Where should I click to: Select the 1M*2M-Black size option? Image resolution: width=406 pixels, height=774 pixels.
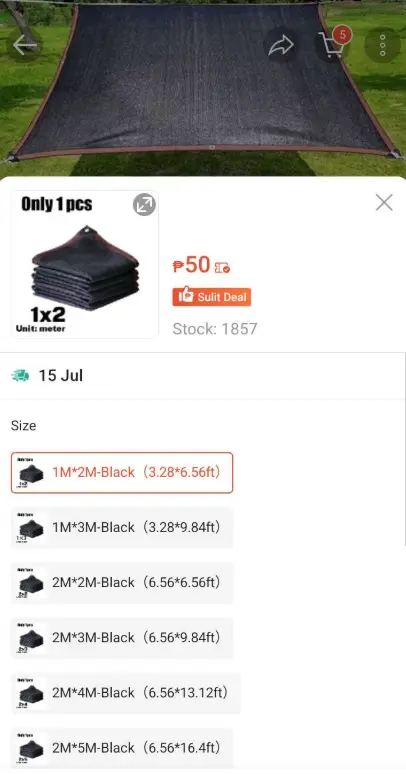122,472
